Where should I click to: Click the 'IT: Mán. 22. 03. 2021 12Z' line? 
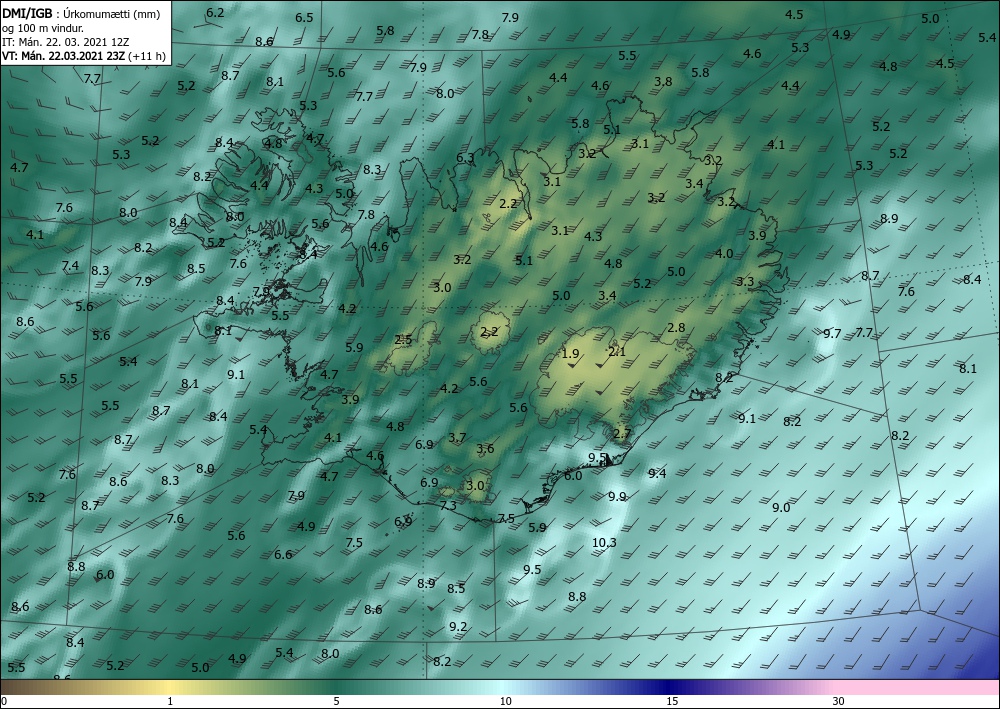tap(65, 42)
